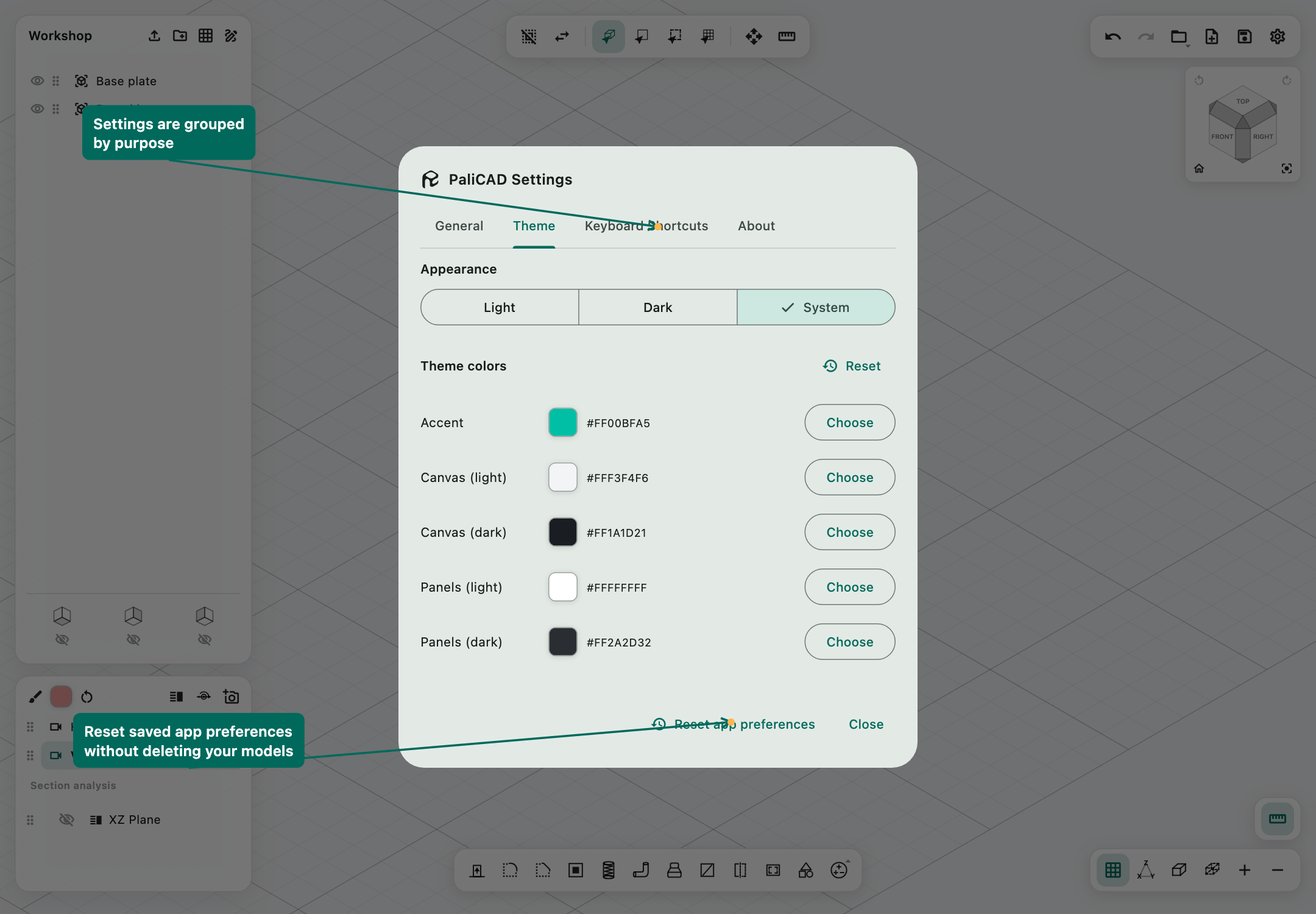Toggle visibility of Base plate item

pos(37,81)
